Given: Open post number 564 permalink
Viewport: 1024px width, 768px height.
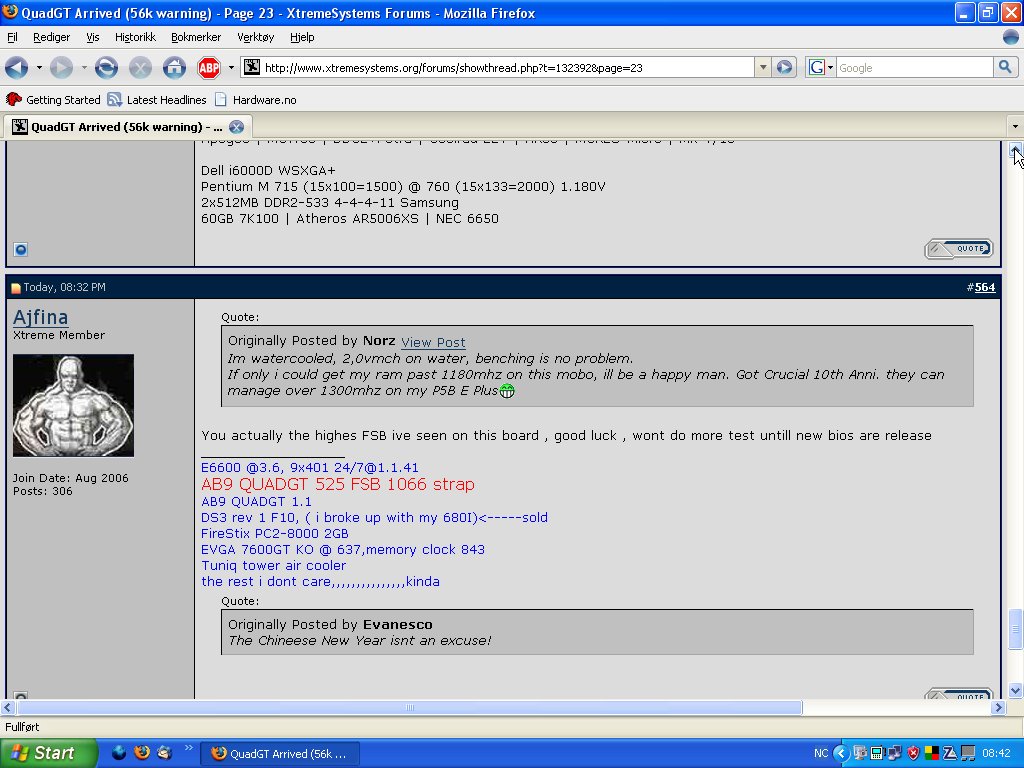Looking at the screenshot, I should (985, 287).
